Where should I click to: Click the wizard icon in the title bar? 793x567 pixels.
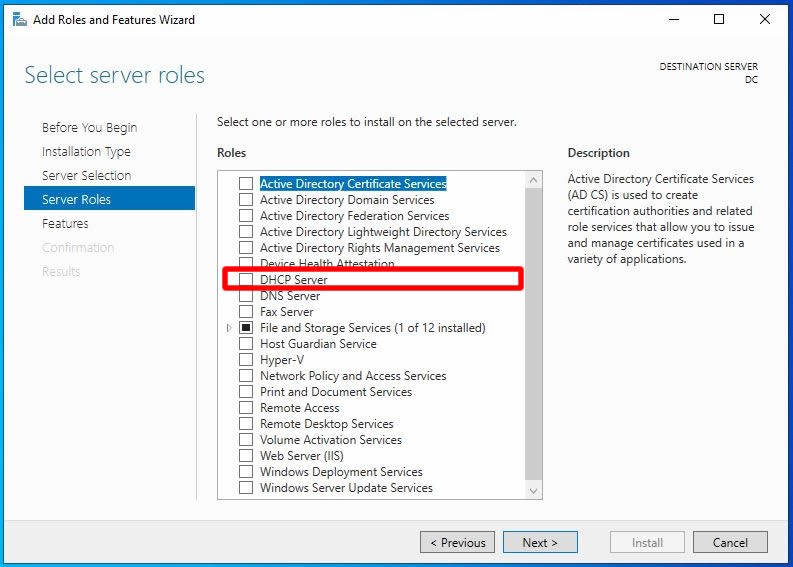coord(19,20)
